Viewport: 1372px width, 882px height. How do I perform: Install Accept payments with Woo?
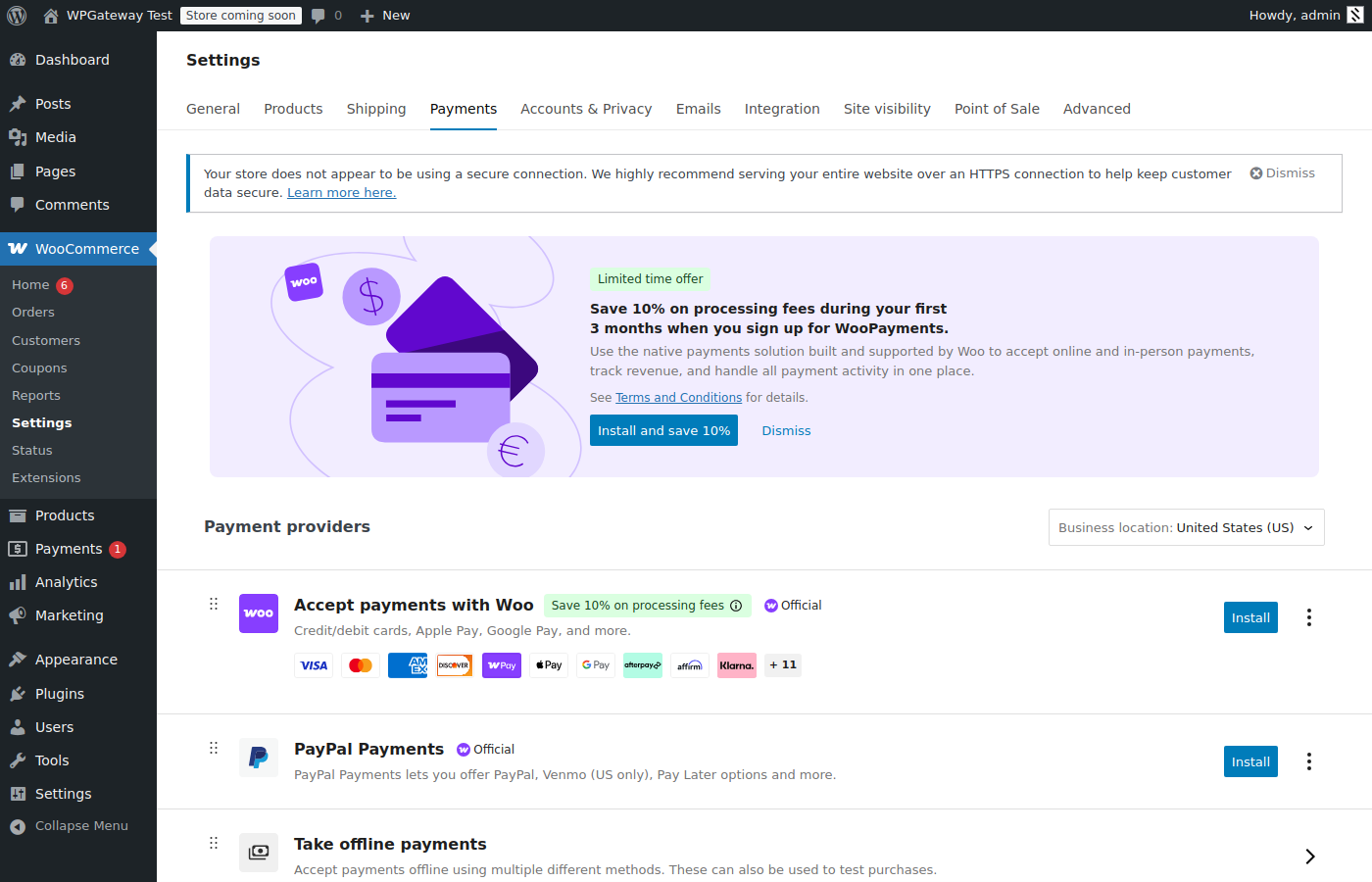point(1250,617)
